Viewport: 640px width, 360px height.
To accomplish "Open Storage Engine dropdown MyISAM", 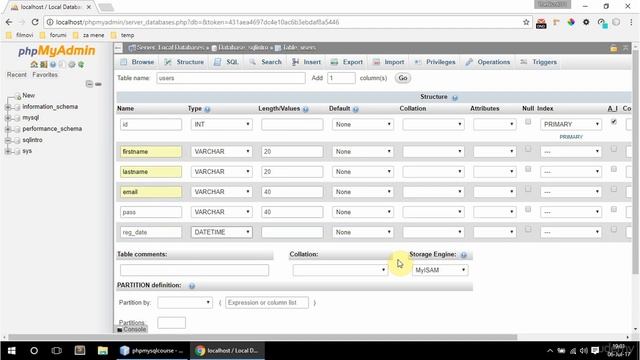I will [x=440, y=270].
